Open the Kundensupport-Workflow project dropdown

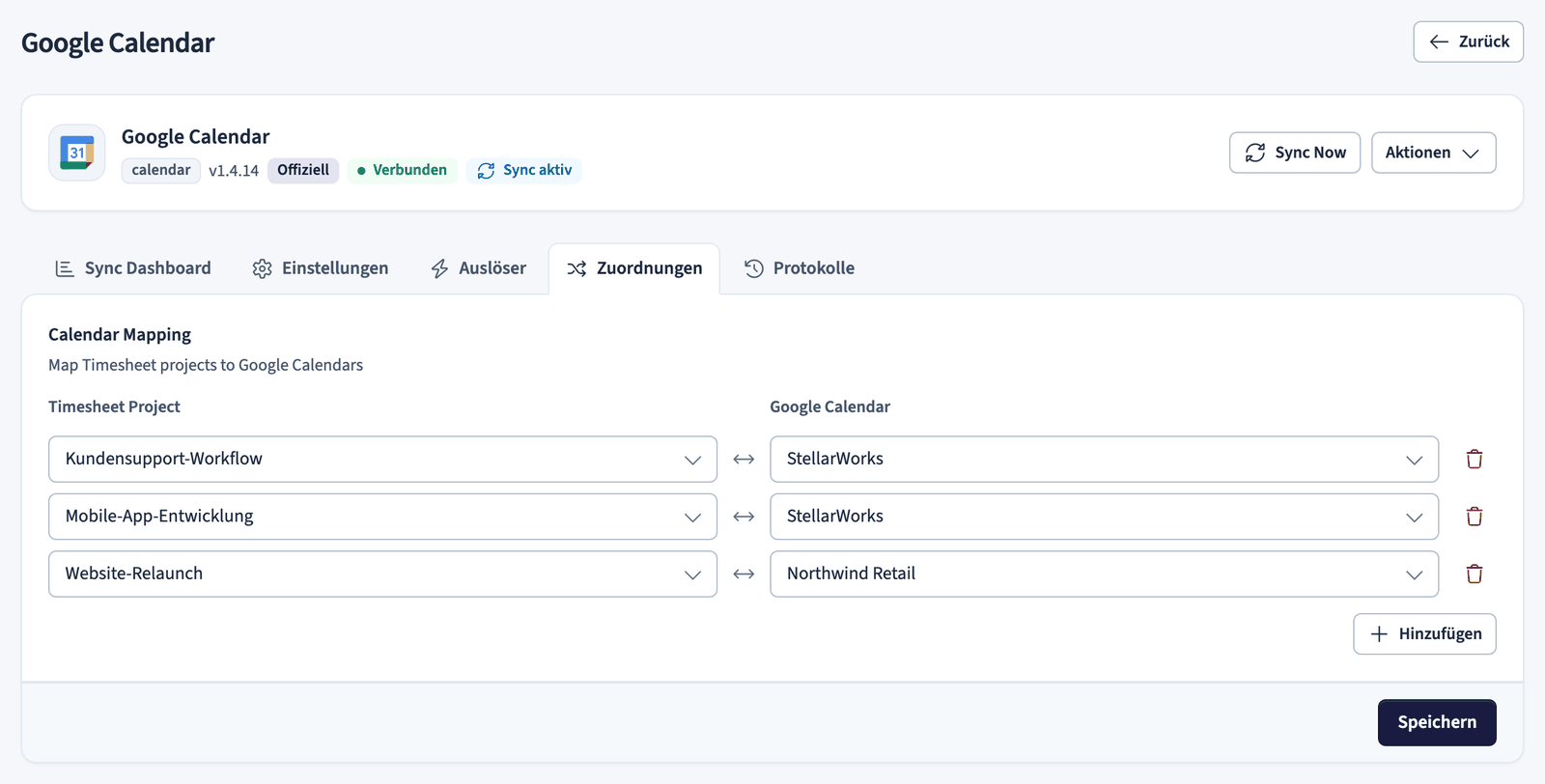(382, 460)
